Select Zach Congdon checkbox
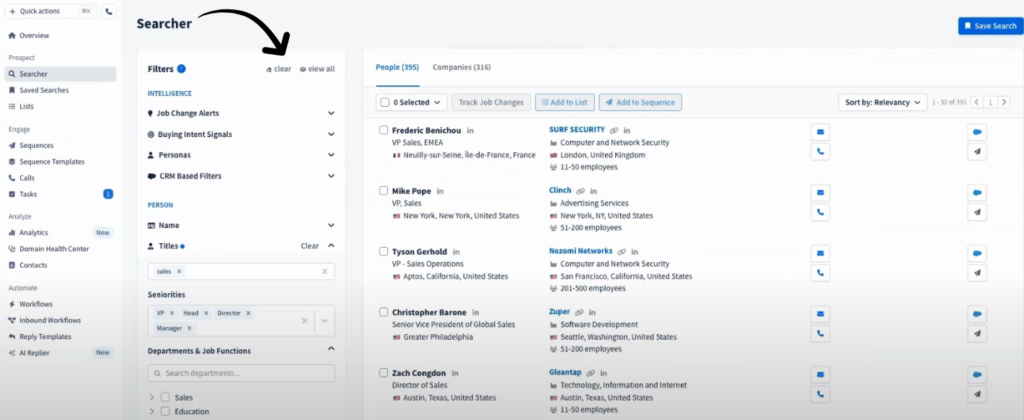 (x=384, y=373)
